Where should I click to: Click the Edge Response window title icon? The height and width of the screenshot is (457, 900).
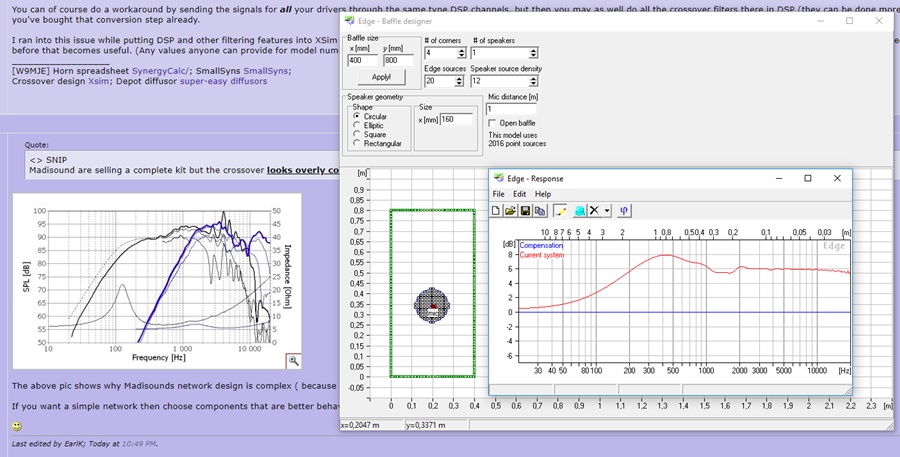tap(498, 179)
